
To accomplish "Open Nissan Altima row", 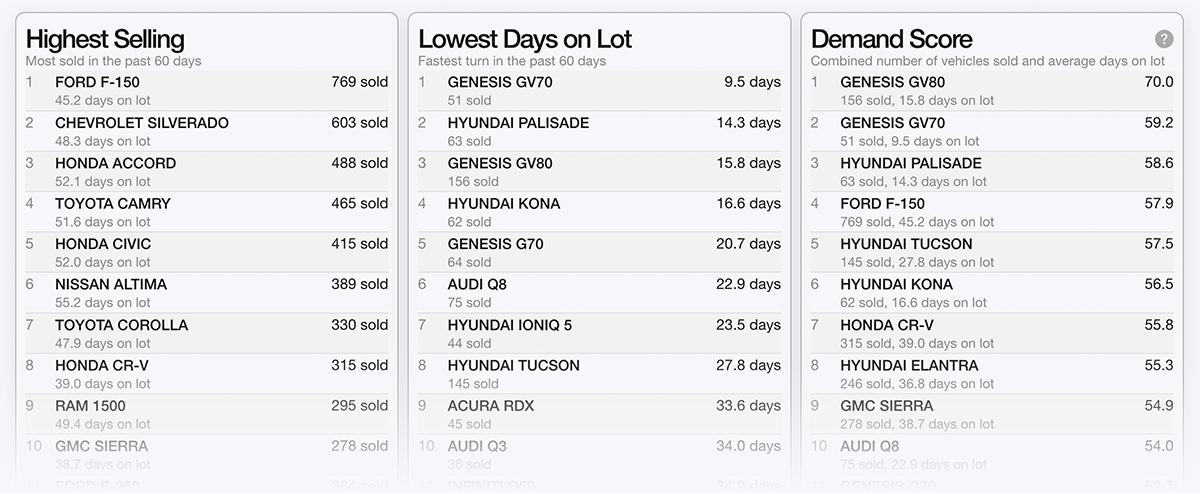I will [x=111, y=285].
